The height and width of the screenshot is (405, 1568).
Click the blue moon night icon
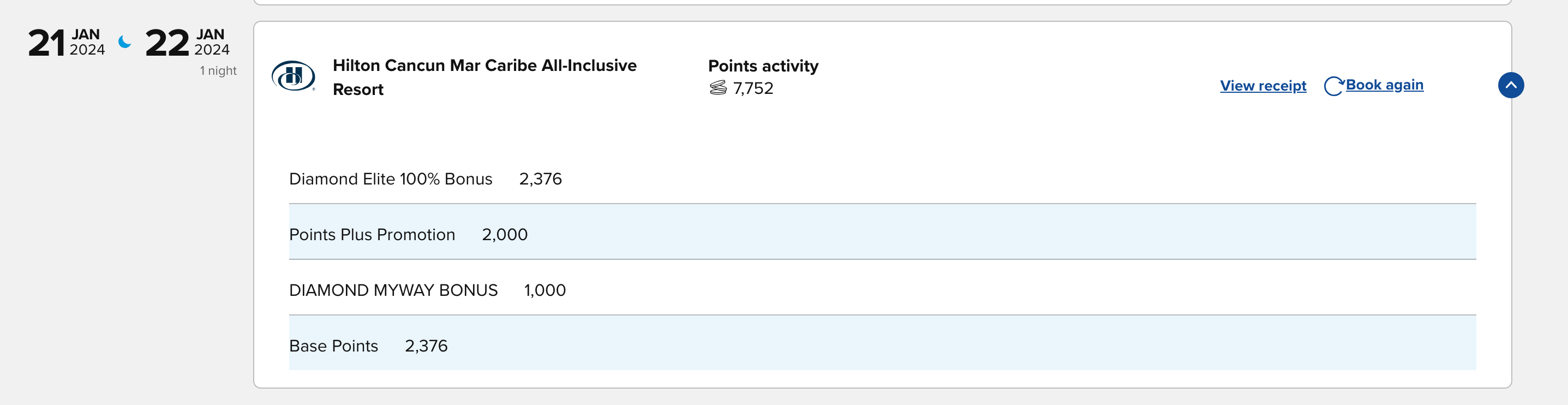click(x=125, y=42)
